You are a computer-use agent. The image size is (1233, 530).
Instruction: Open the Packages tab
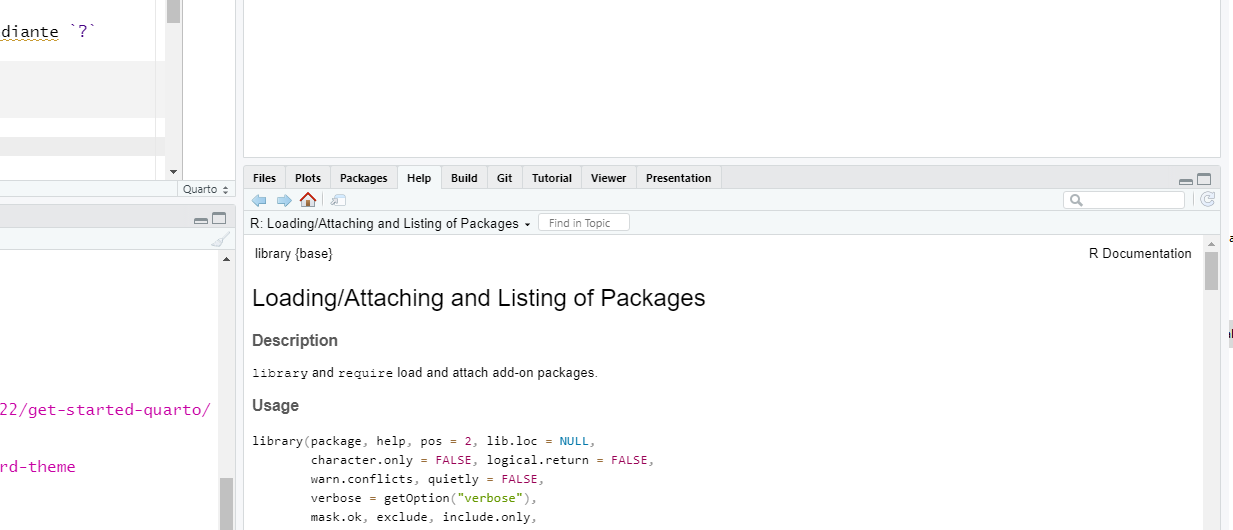[363, 178]
